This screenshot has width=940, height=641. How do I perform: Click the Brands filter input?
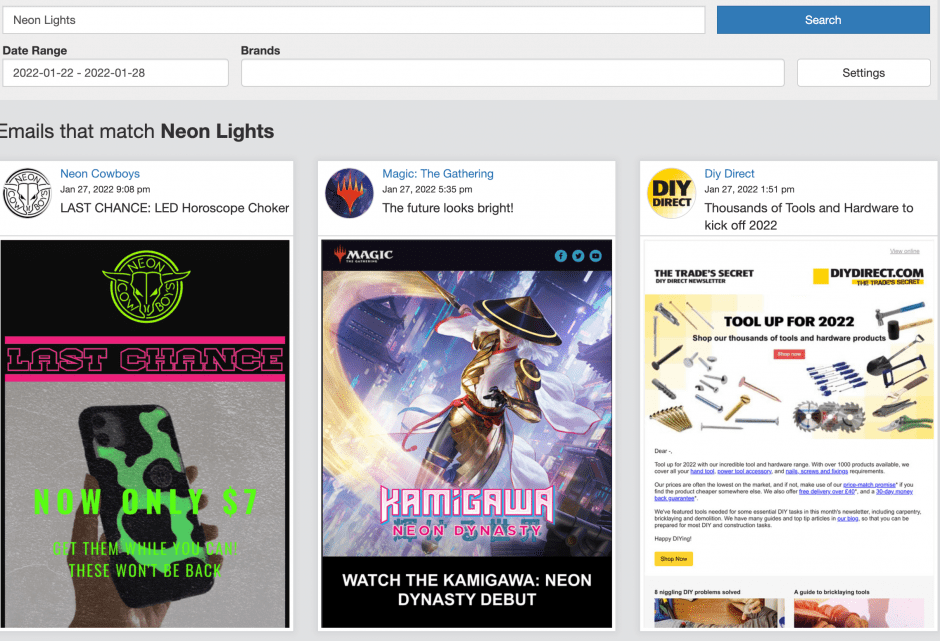tap(513, 73)
